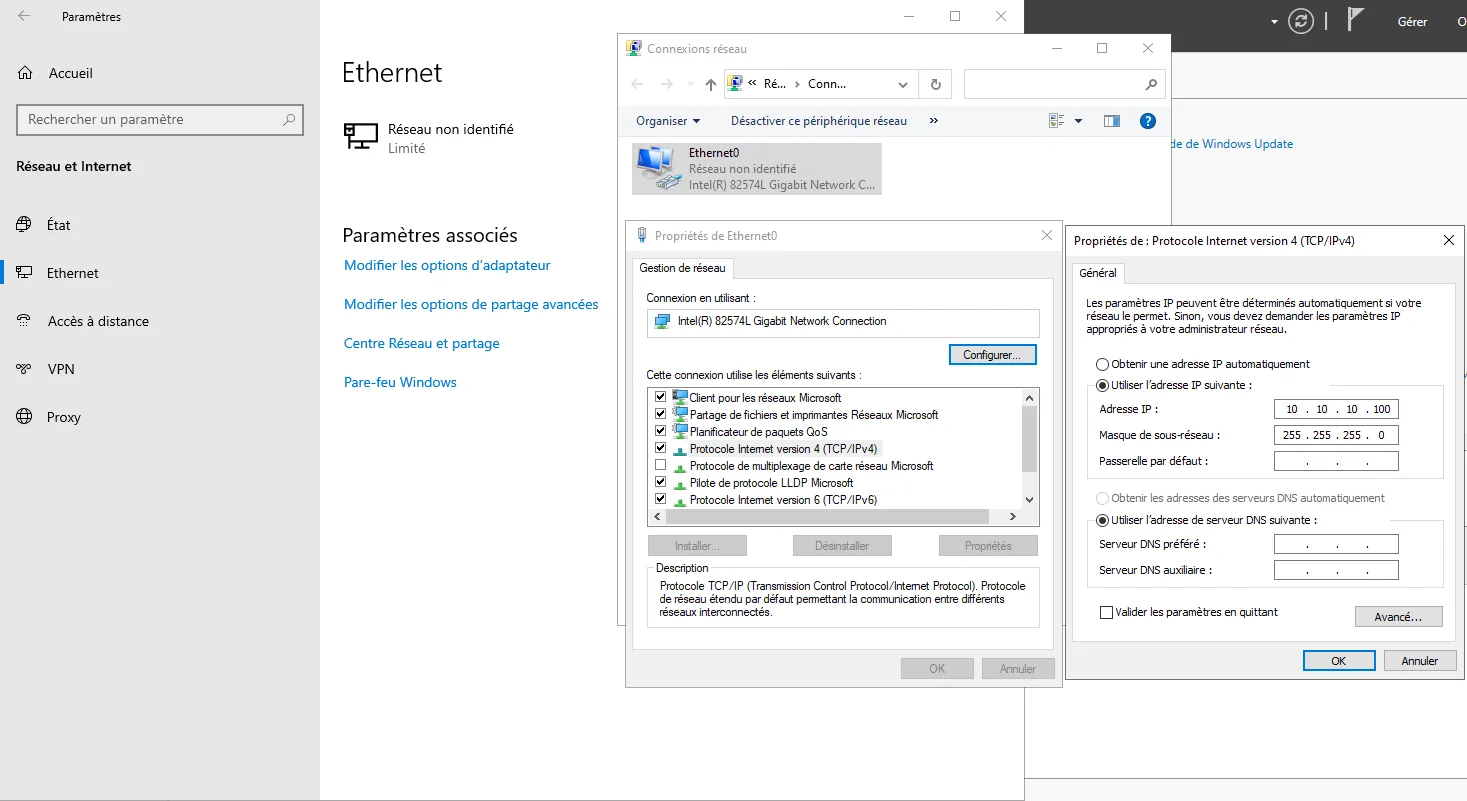The width and height of the screenshot is (1467, 801).
Task: Click OK in TCP/IPv4 properties
Action: (x=1339, y=661)
